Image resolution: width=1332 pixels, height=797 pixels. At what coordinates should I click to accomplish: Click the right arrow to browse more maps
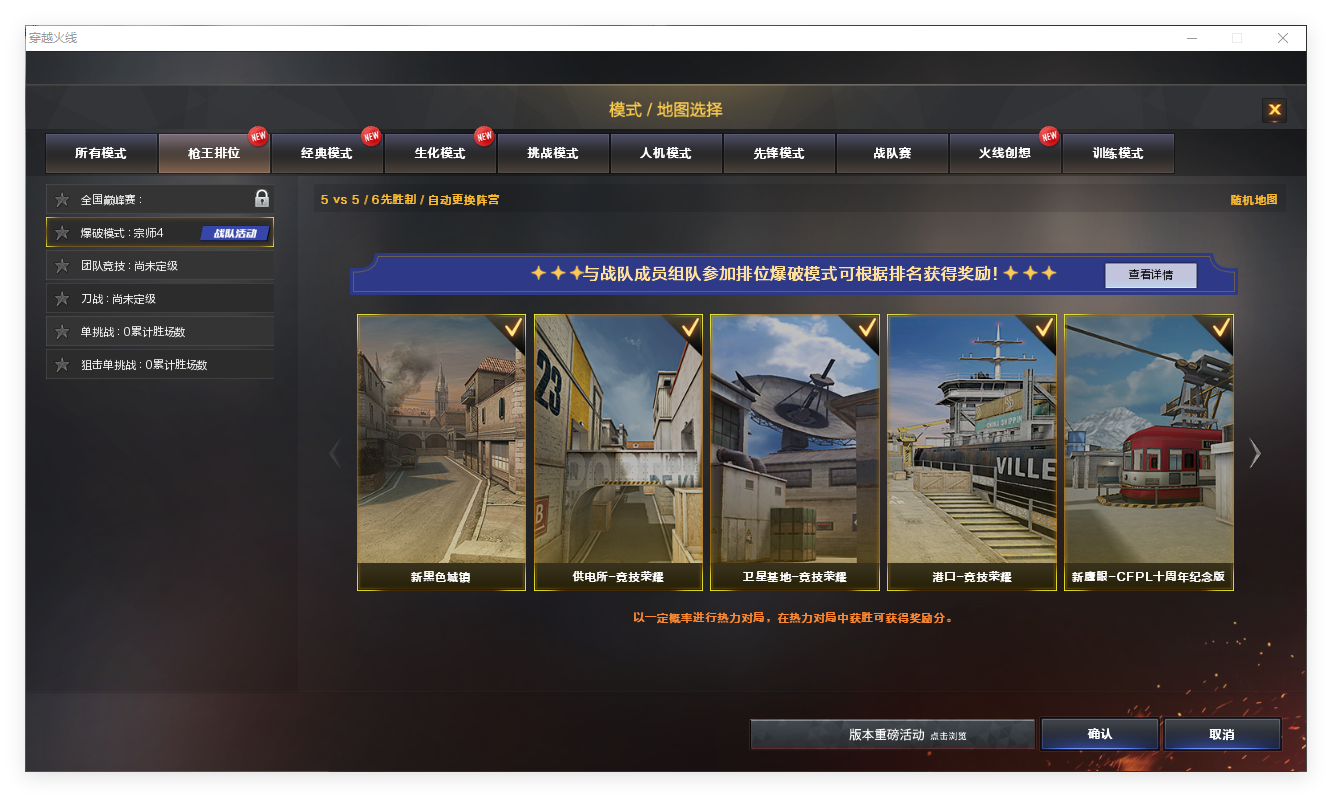pos(1255,453)
